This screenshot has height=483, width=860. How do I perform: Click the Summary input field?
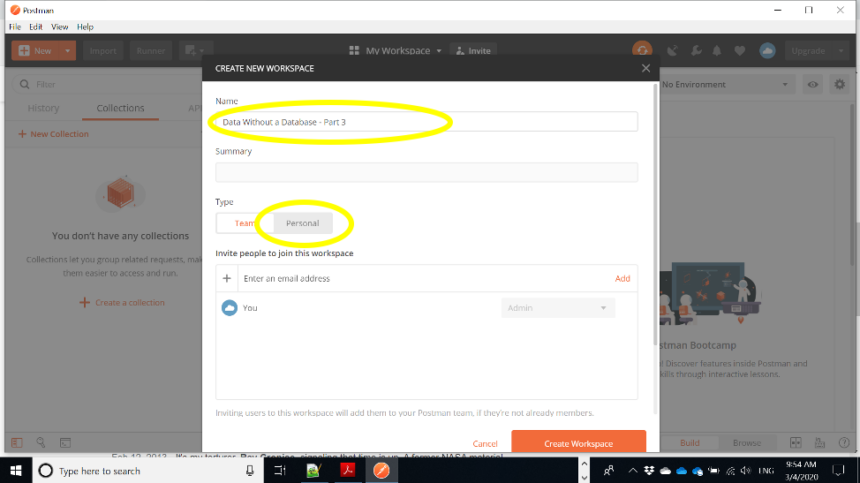coord(426,172)
